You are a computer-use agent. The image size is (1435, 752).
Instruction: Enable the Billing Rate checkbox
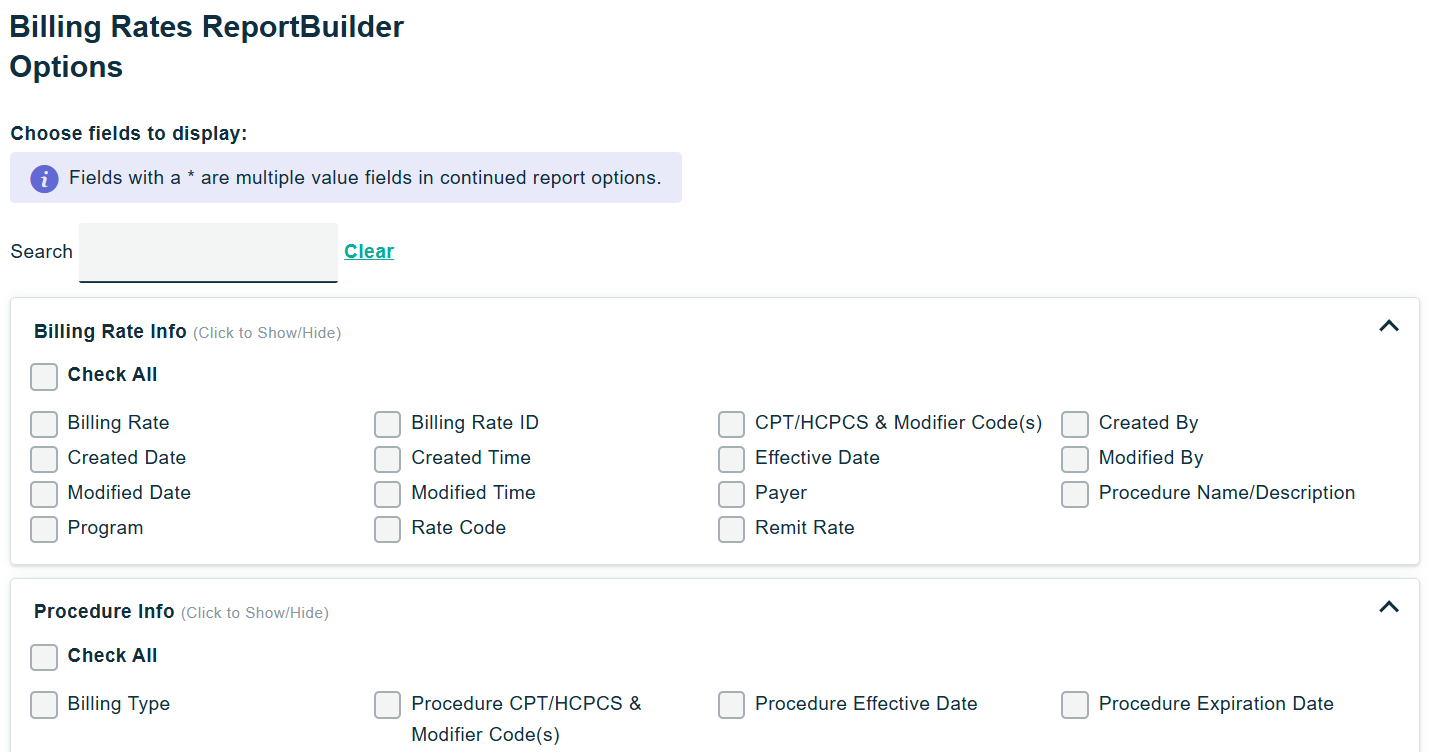[44, 425]
